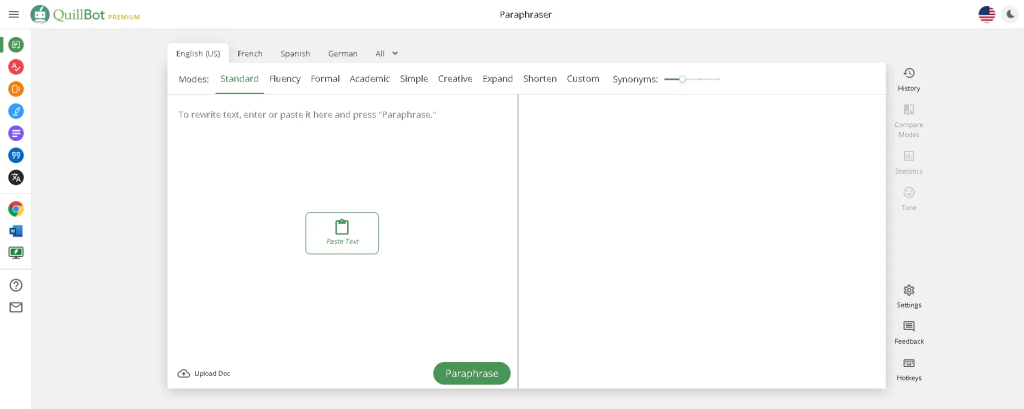Click the Upload Doc option
The image size is (1024, 409).
point(204,373)
